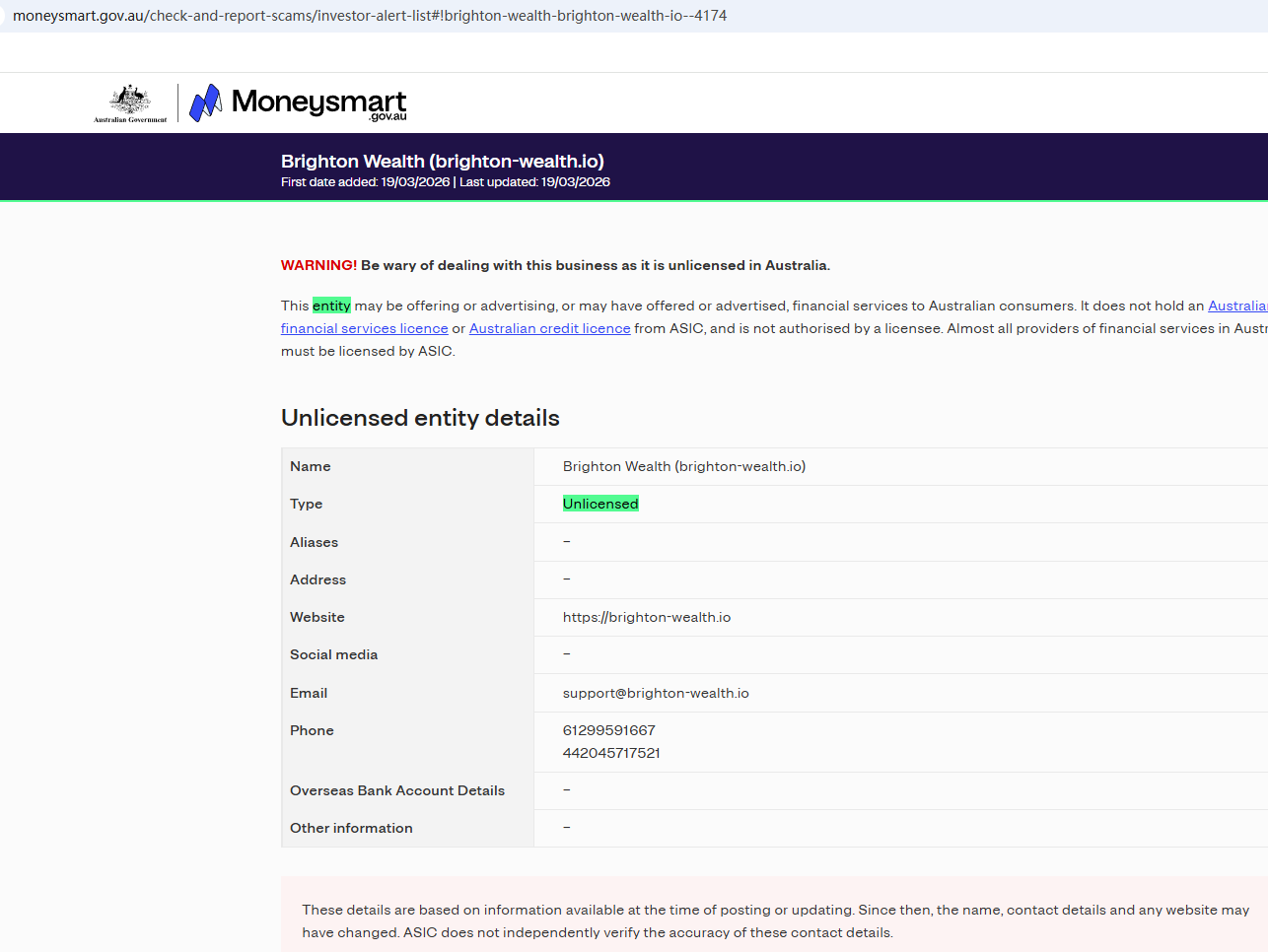Click the Other information row label
1268x952 pixels.
click(x=351, y=828)
